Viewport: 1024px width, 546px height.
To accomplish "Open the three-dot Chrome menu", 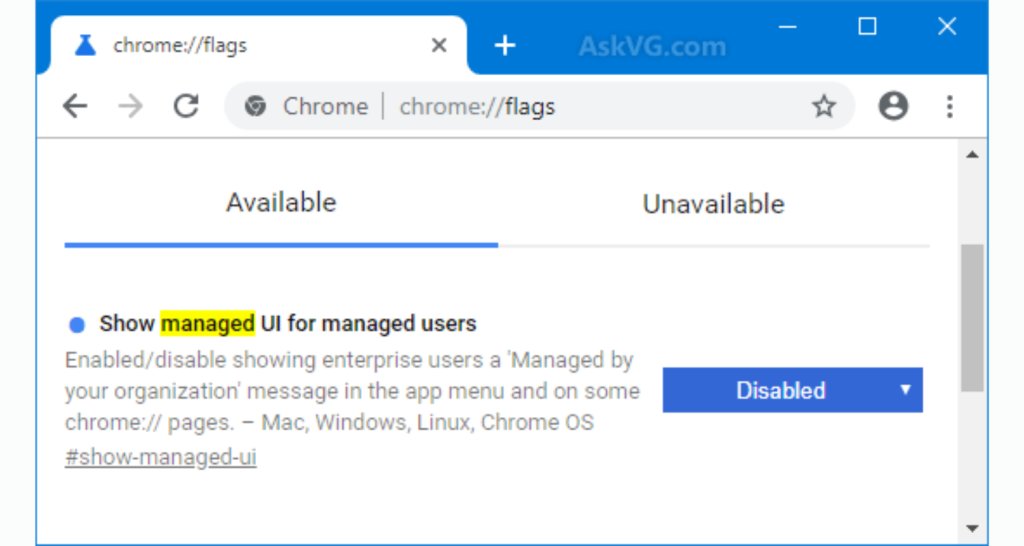I will tap(950, 106).
